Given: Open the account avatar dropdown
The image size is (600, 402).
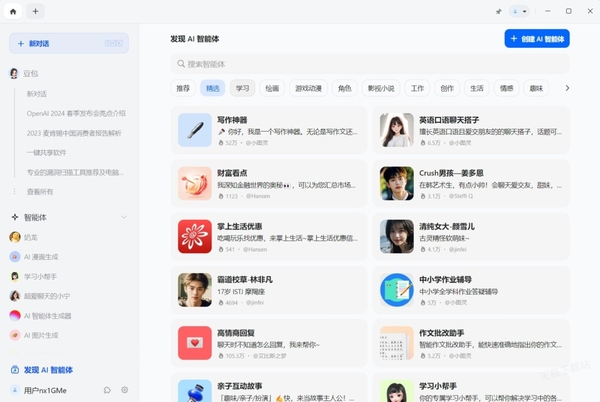Looking at the screenshot, I should point(519,11).
